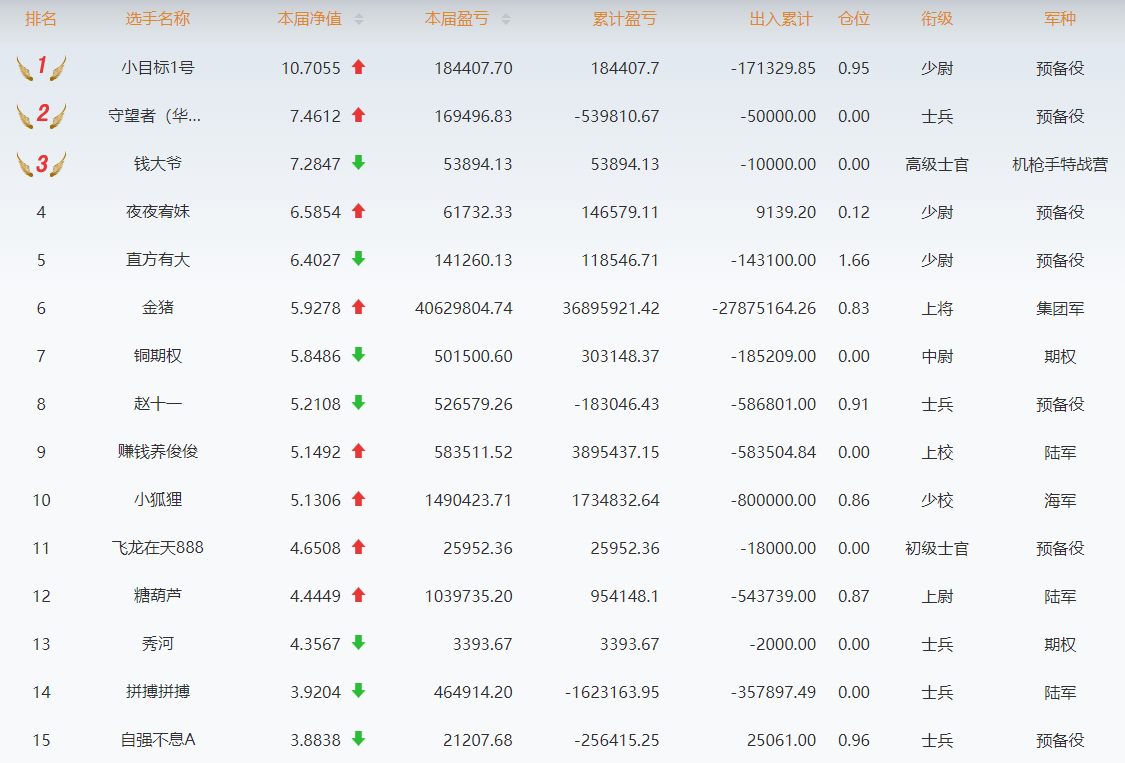Screen dimensions: 1125x763
Task: Click position value 1.66
Action: [x=854, y=261]
